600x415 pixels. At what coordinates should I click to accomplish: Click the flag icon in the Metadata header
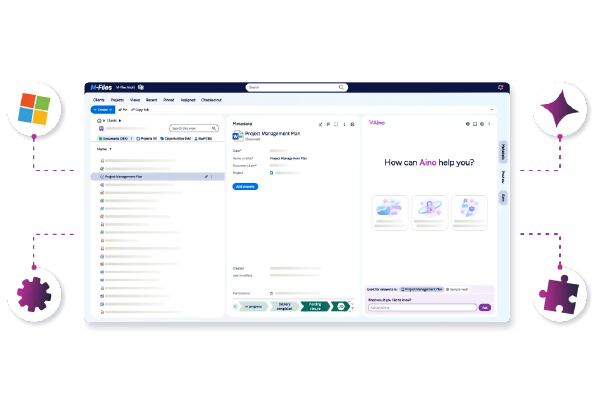coord(328,124)
